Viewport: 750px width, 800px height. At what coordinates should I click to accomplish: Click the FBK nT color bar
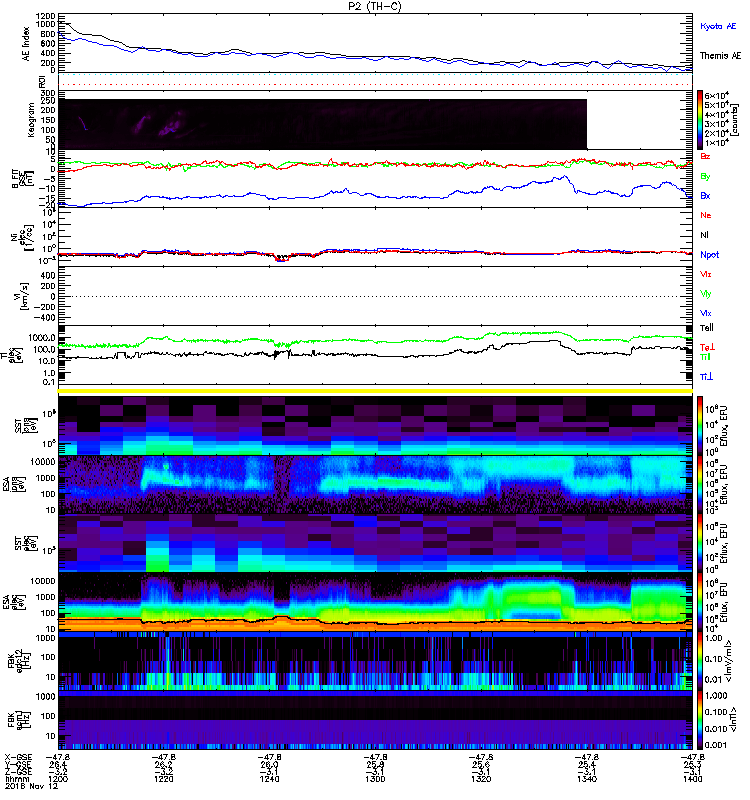pyautogui.click(x=700, y=719)
